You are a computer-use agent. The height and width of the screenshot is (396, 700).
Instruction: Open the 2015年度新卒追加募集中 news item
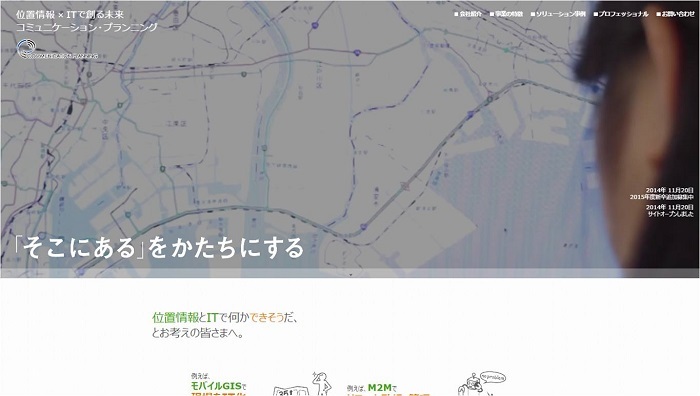tap(662, 197)
